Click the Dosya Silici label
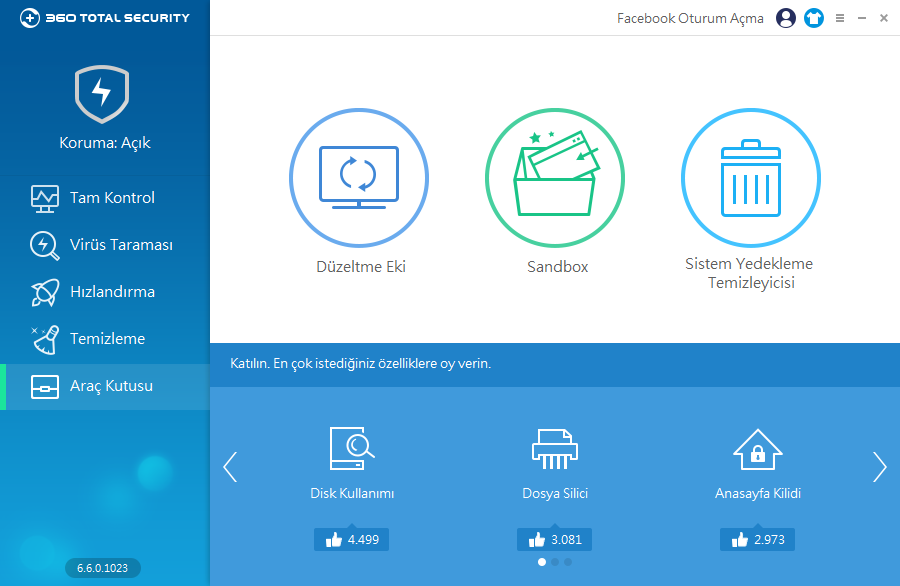900x586 pixels. click(555, 494)
